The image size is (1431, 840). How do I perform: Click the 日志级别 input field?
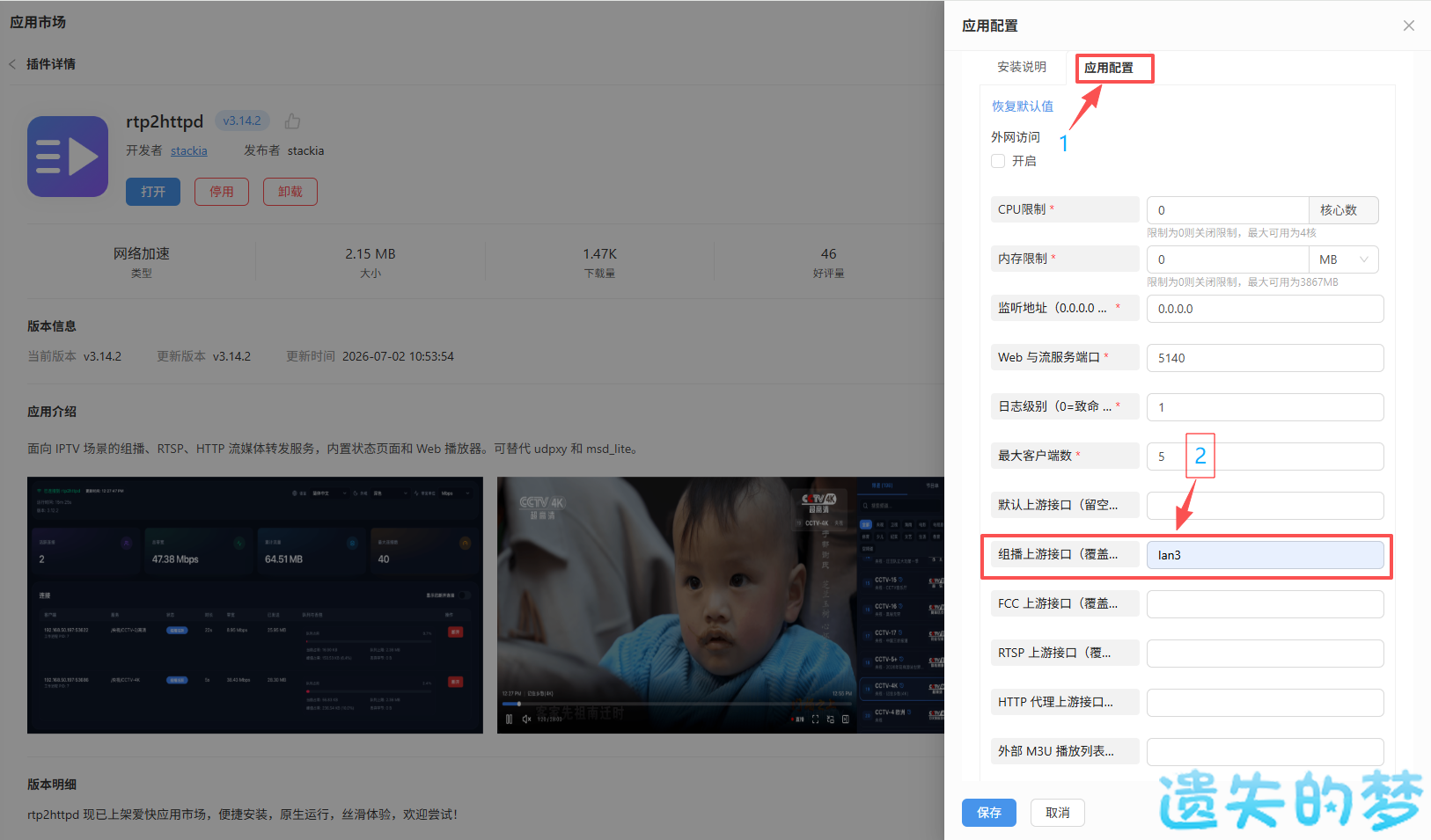pyautogui.click(x=1266, y=407)
